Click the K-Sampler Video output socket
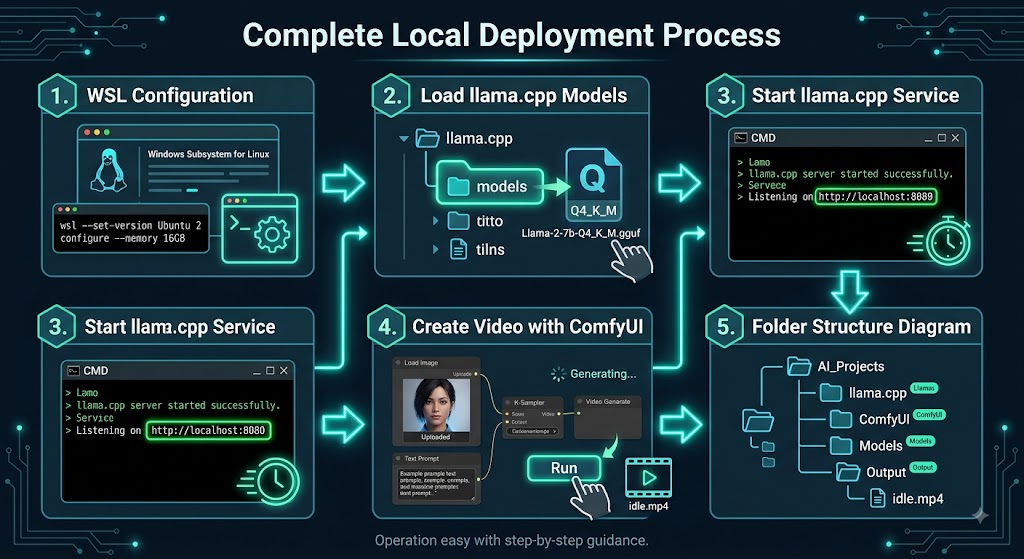This screenshot has width=1024, height=559. [558, 414]
